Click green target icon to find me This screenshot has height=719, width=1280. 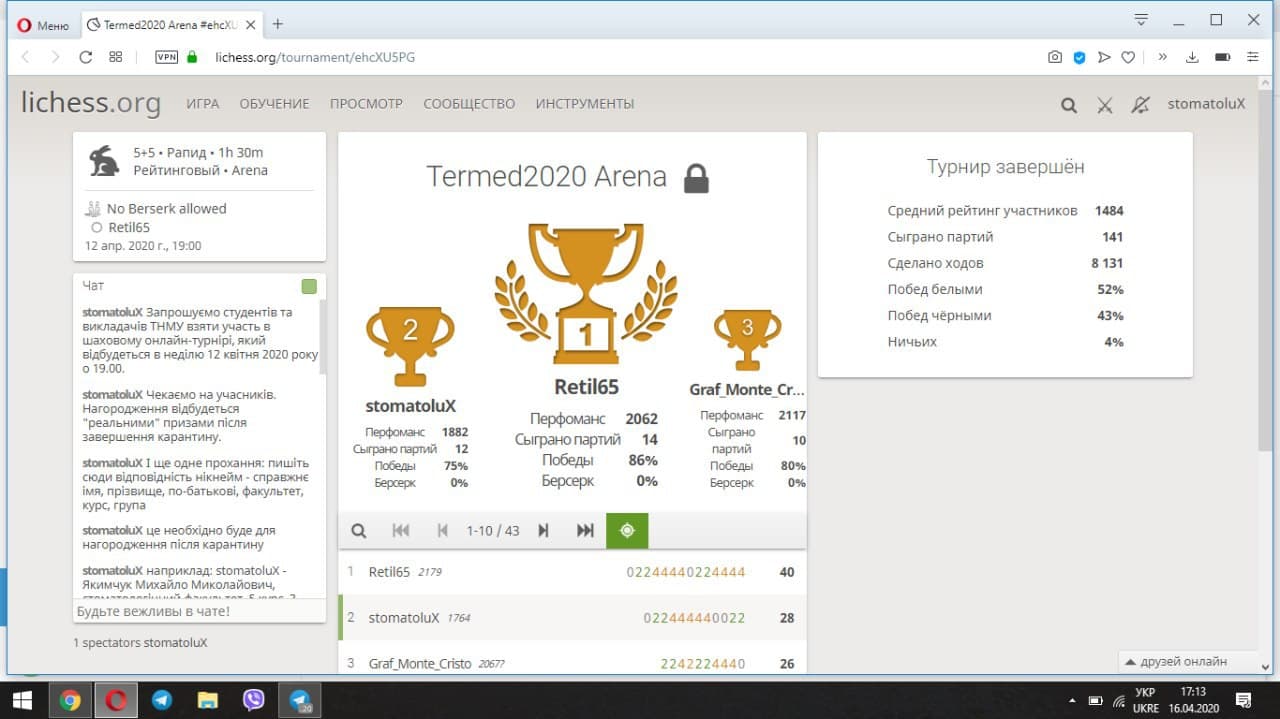point(627,530)
